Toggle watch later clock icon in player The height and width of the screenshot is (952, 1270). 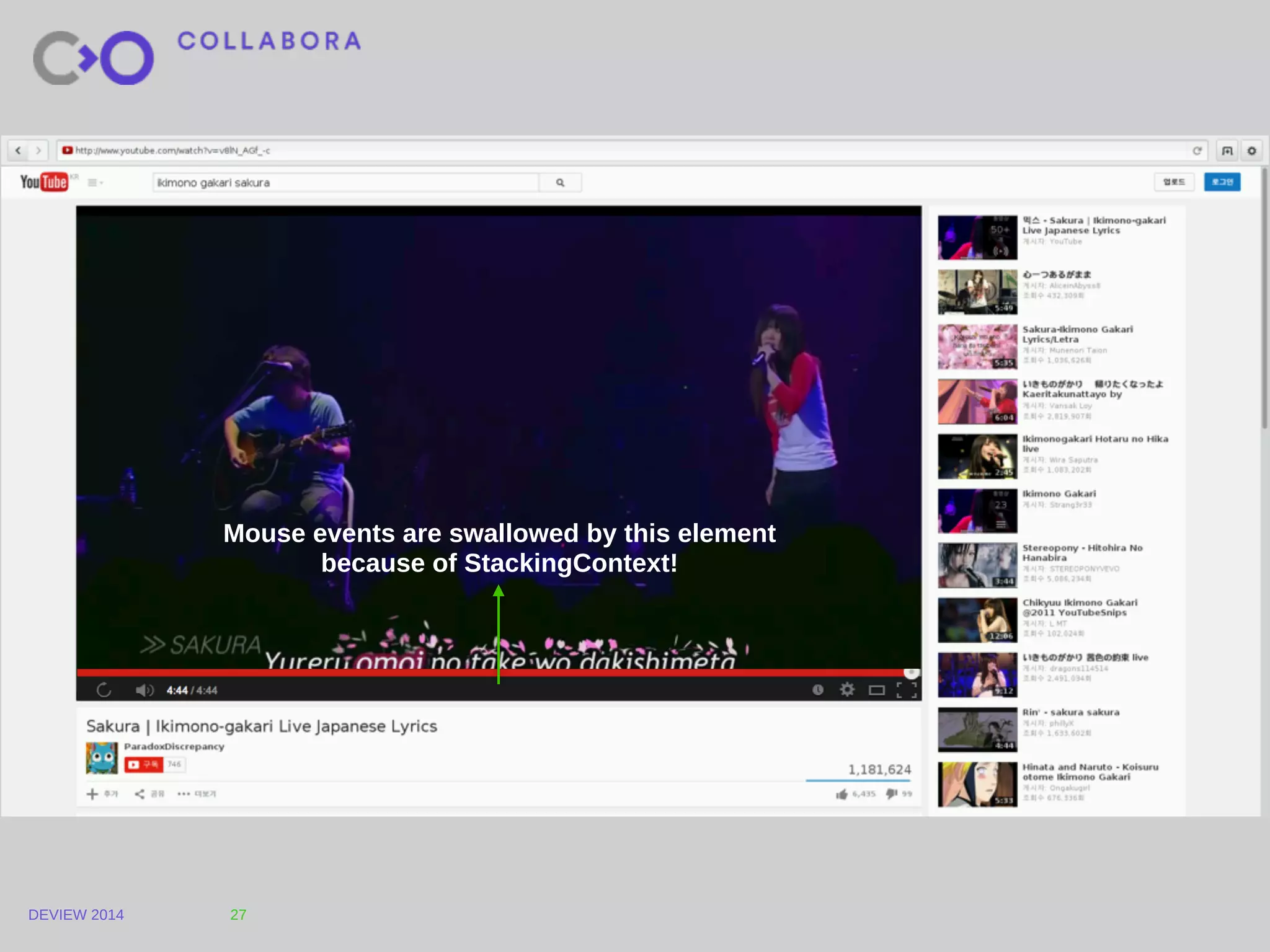pos(818,690)
